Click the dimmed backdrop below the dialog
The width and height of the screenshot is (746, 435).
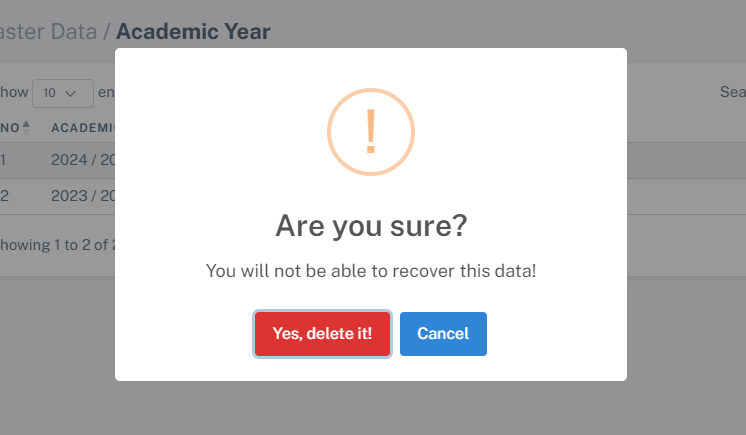[x=371, y=410]
